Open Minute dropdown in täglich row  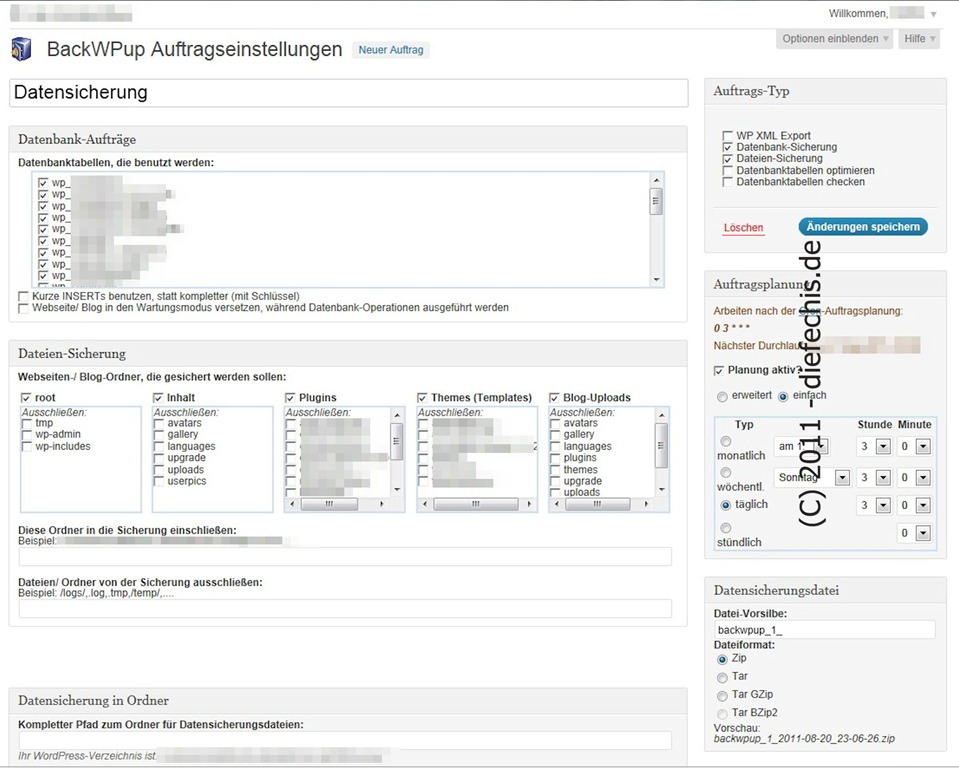(x=914, y=505)
